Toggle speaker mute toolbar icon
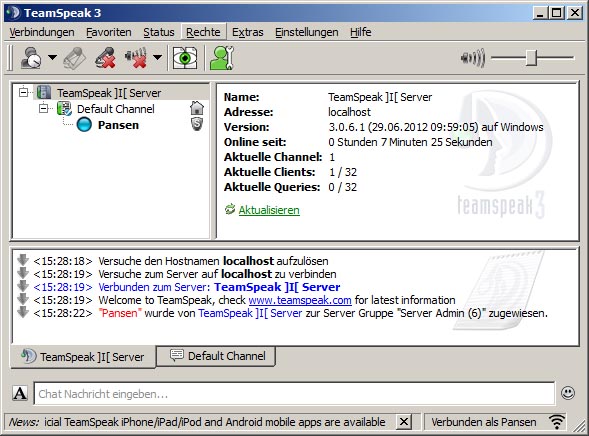Viewport: 589px width, 436px height. pyautogui.click(x=136, y=58)
